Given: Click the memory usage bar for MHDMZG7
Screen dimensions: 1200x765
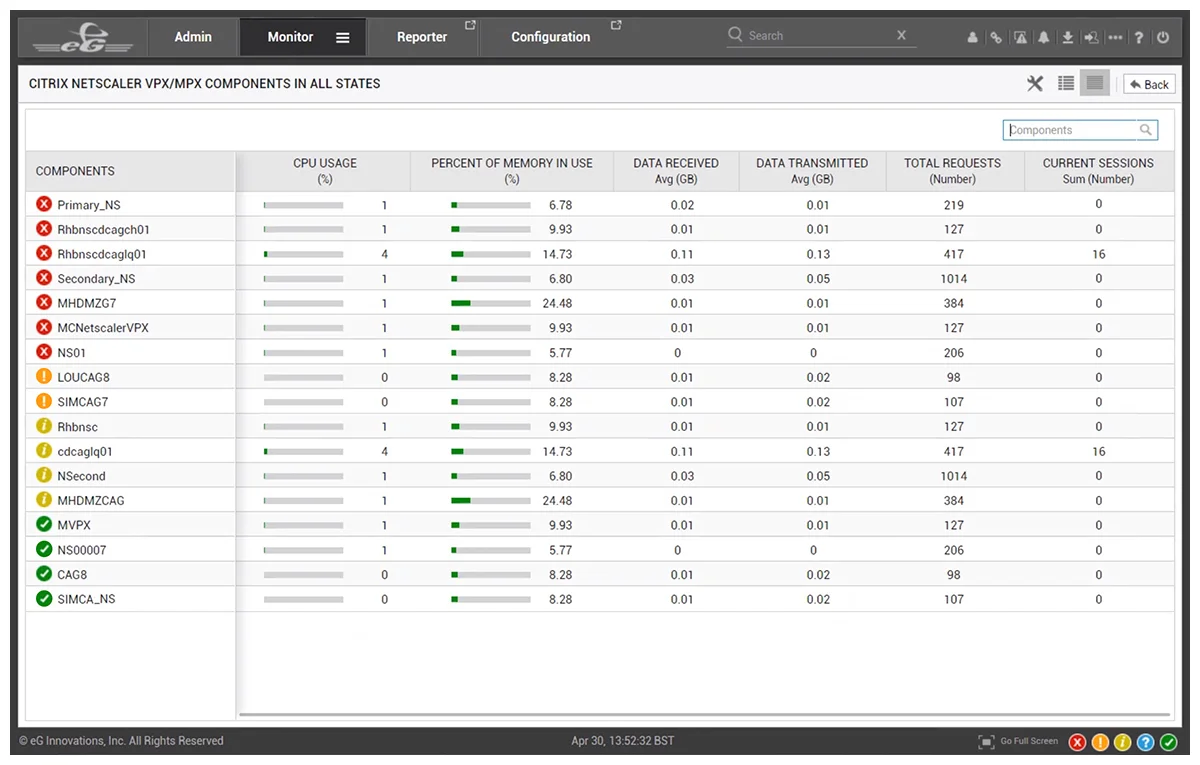Looking at the screenshot, I should 490,303.
